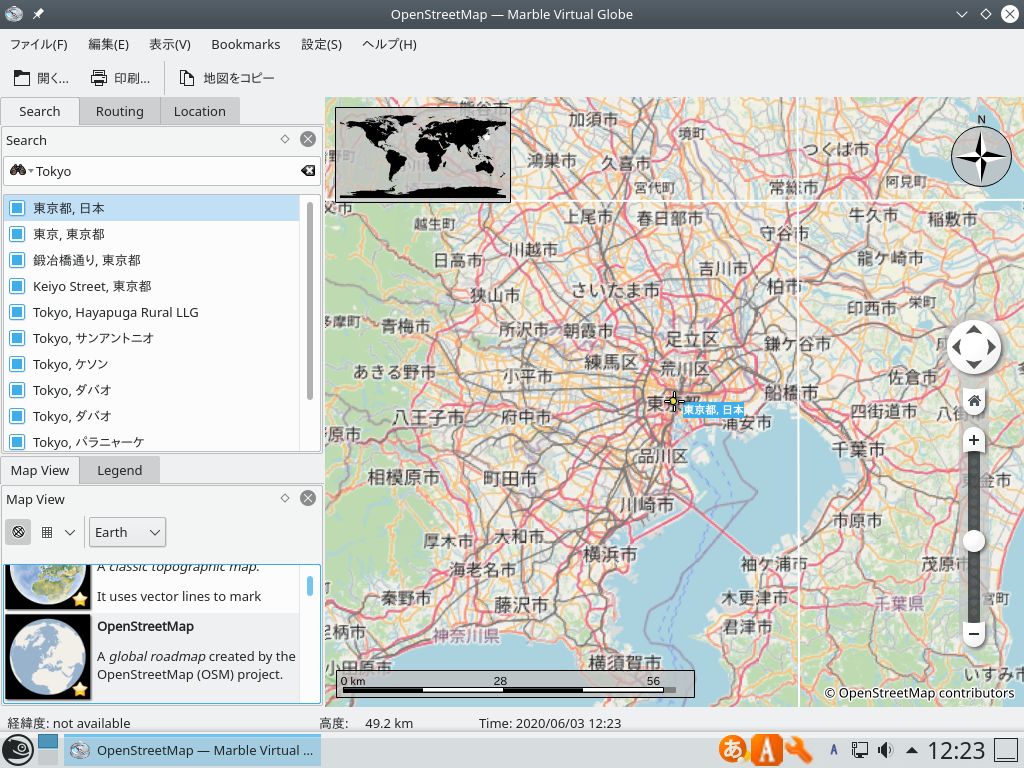The image size is (1024, 768).
Task: Open the application launcher in taskbar
Action: 18,750
